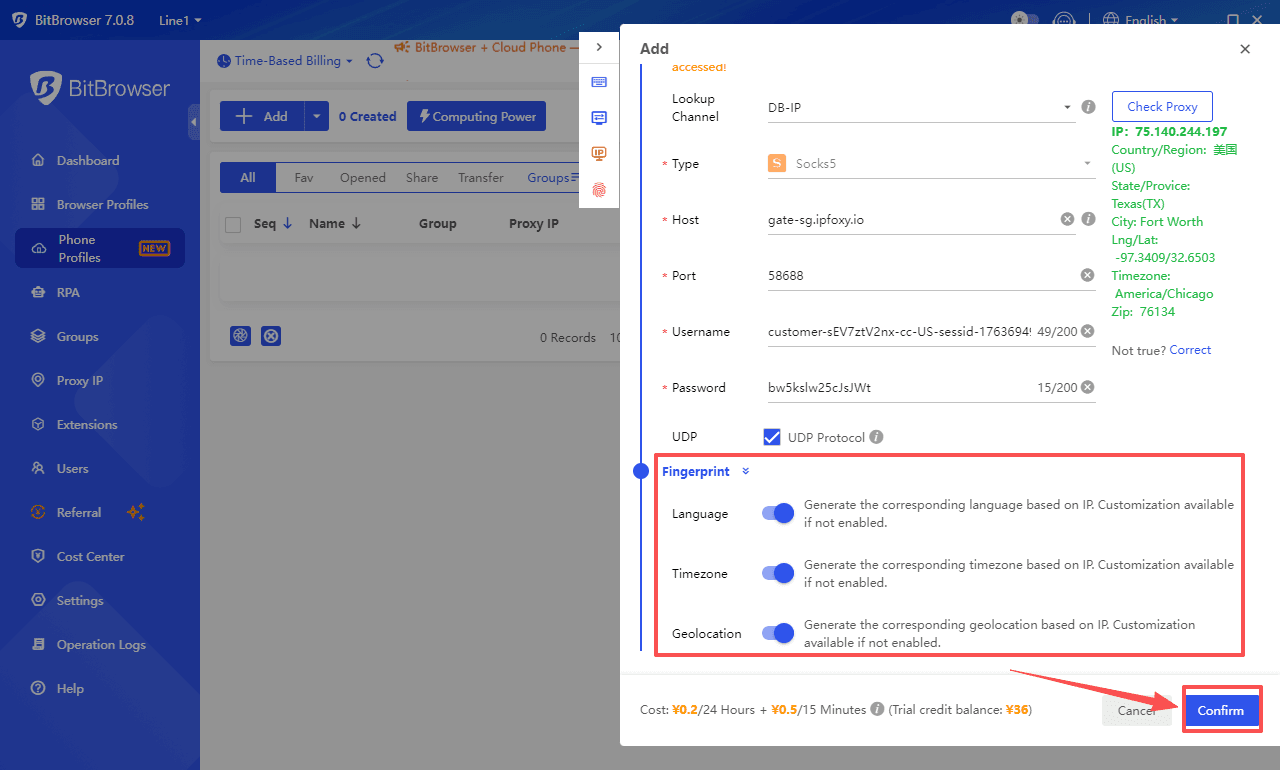Click the info icon beside Lookup Channel
The image size is (1280, 770).
click(x=1089, y=107)
